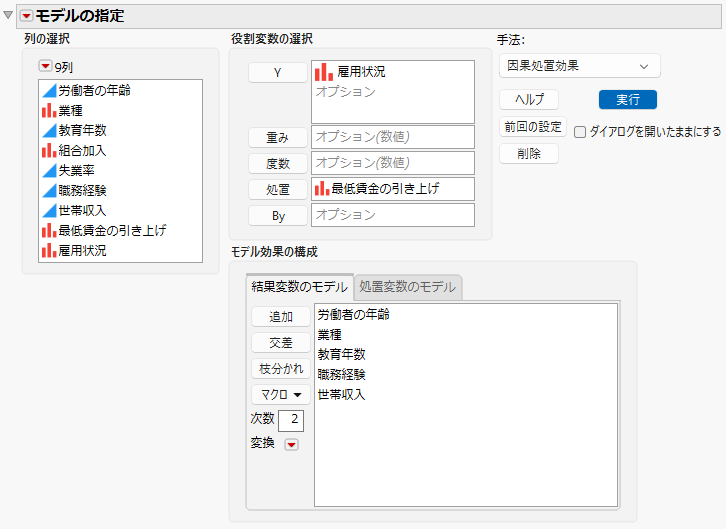726x529 pixels.
Task: Click the 前回の設定 button
Action: click(533, 127)
